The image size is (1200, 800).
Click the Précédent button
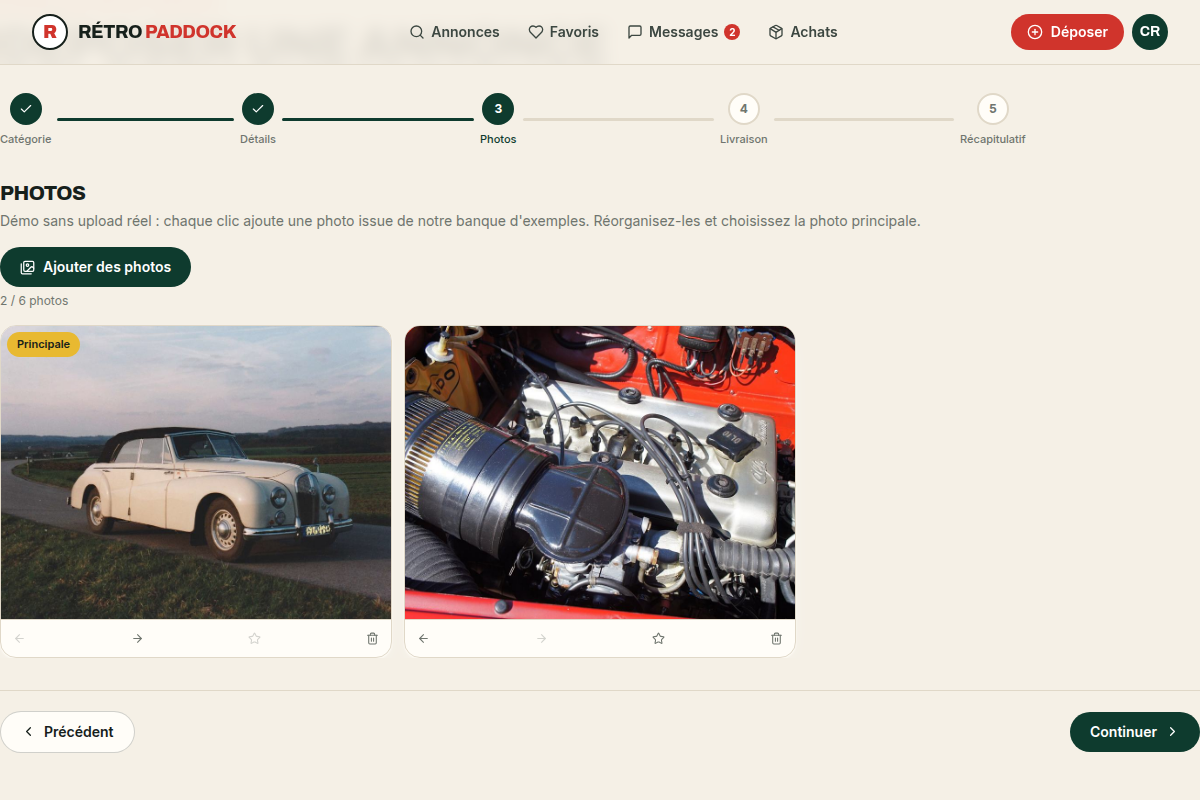(67, 732)
